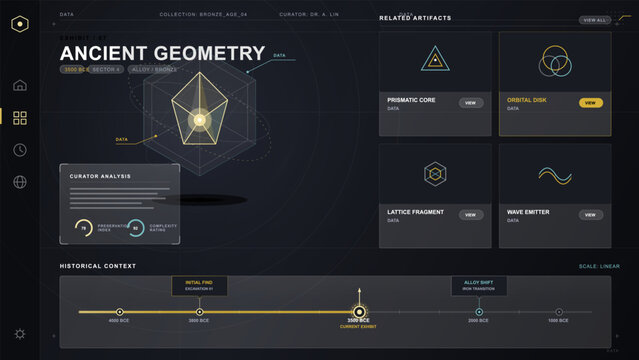This screenshot has width=639, height=360.
Task: Click the Lattice Fragment hexagon icon
Action: pyautogui.click(x=435, y=174)
